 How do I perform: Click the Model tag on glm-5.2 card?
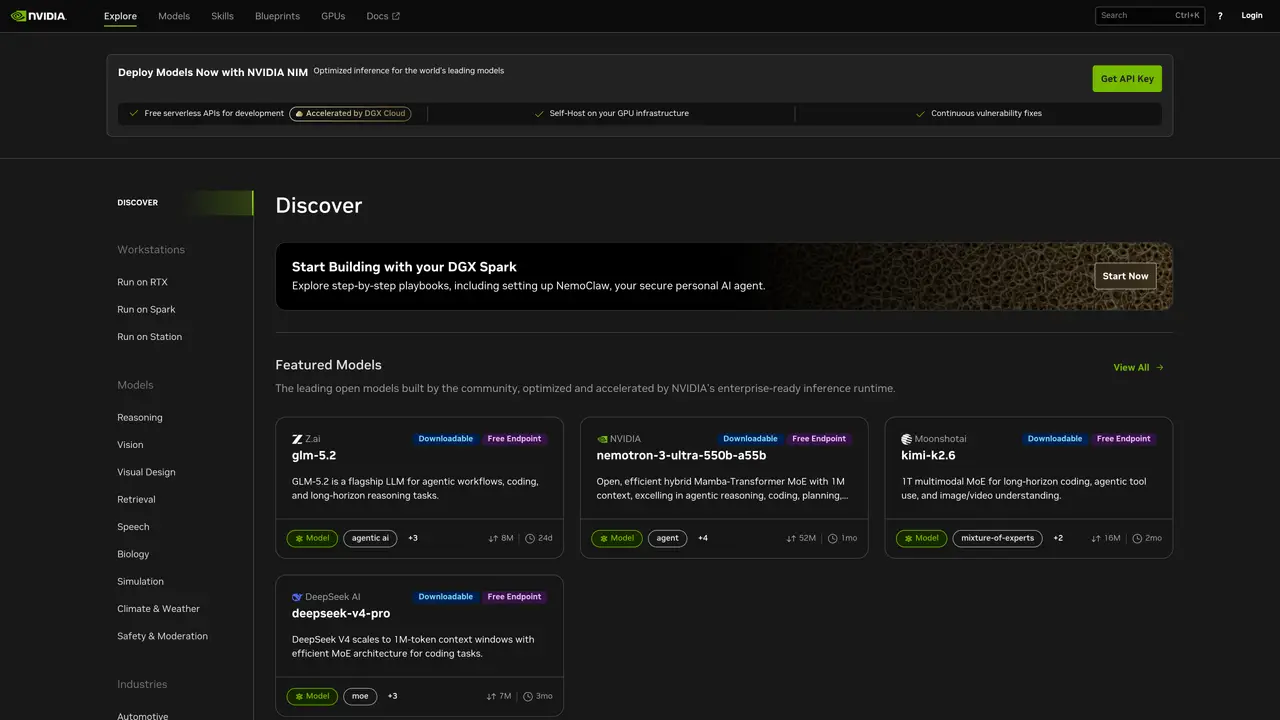coord(312,538)
